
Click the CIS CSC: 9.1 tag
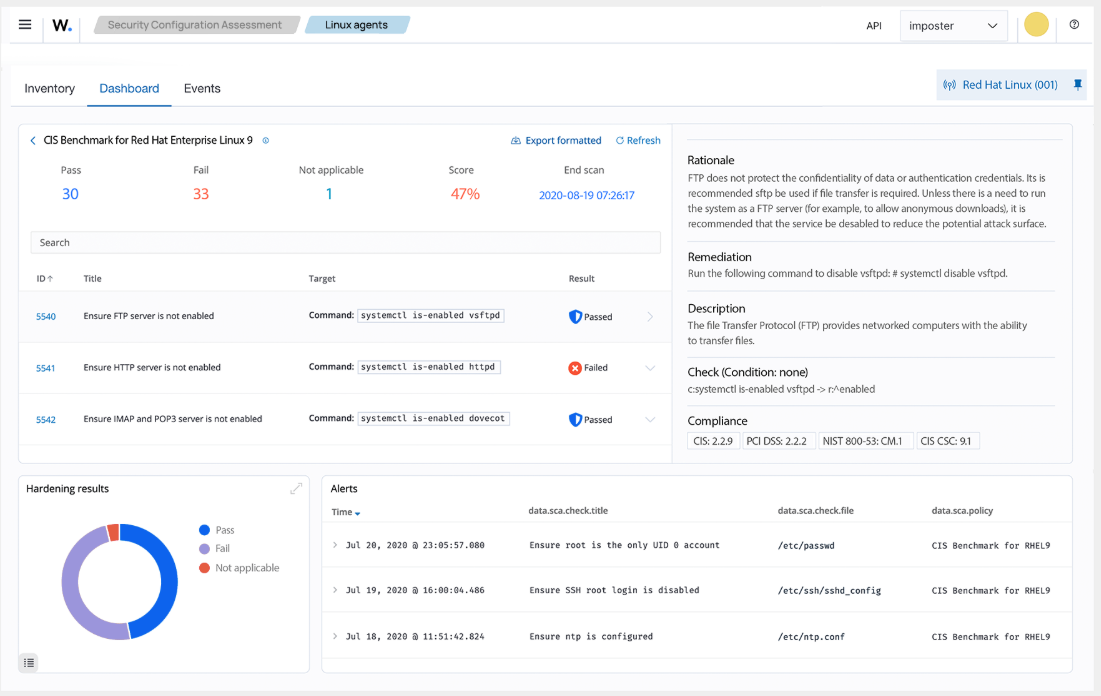[x=946, y=441]
